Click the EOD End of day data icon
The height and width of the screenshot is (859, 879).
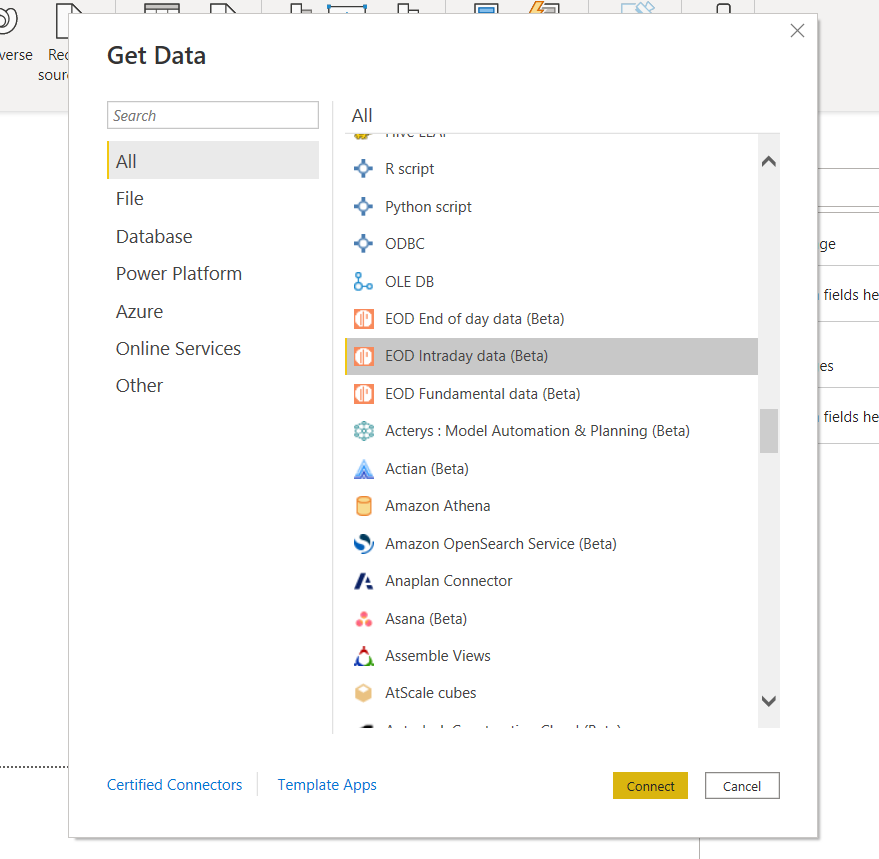click(x=363, y=319)
